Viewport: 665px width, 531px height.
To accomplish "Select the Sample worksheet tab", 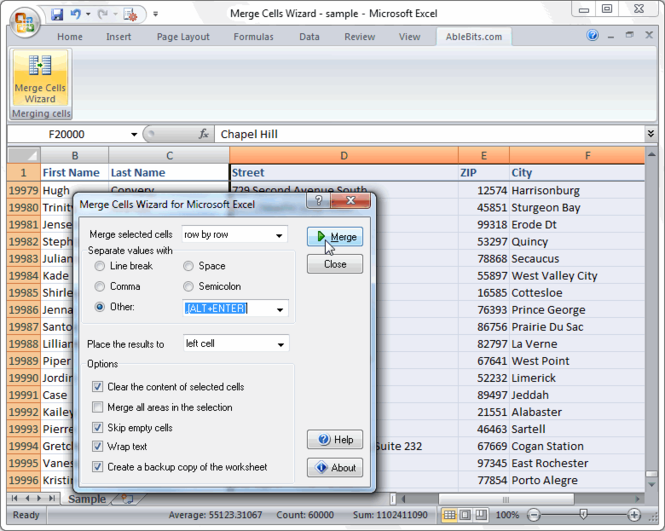I will click(x=87, y=499).
